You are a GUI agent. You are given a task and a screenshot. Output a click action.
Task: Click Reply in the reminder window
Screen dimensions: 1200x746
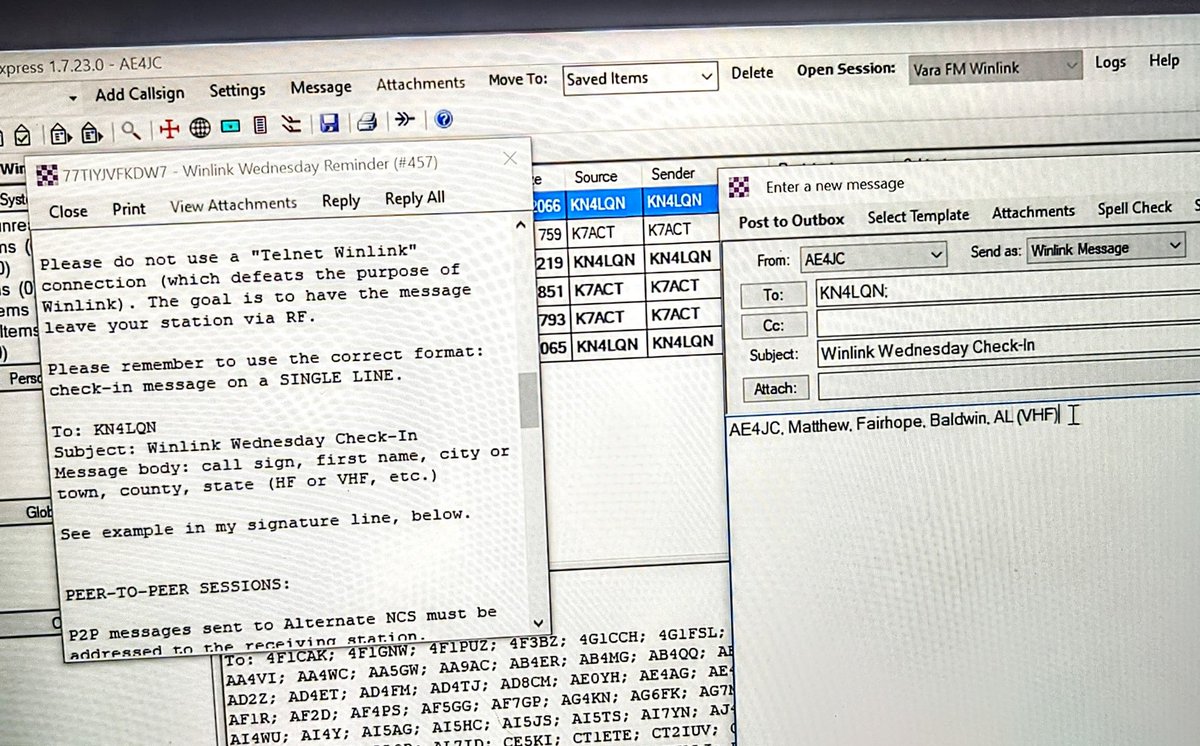341,201
